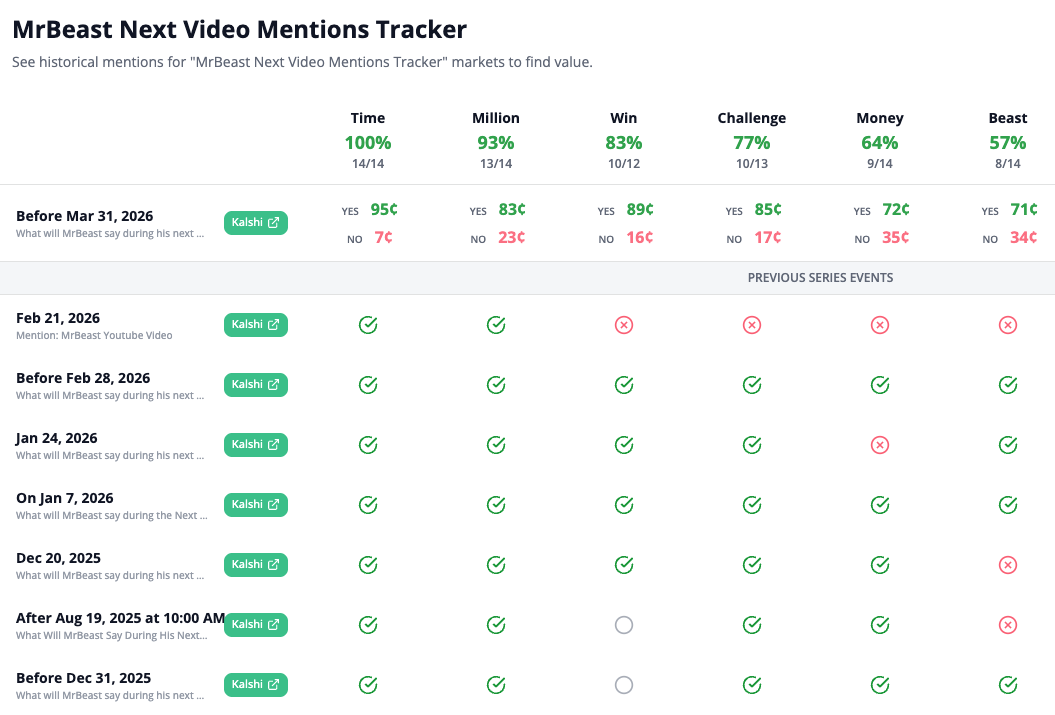Open the Kalshi page for Dec 20, 2025
The height and width of the screenshot is (715, 1055).
(254, 564)
